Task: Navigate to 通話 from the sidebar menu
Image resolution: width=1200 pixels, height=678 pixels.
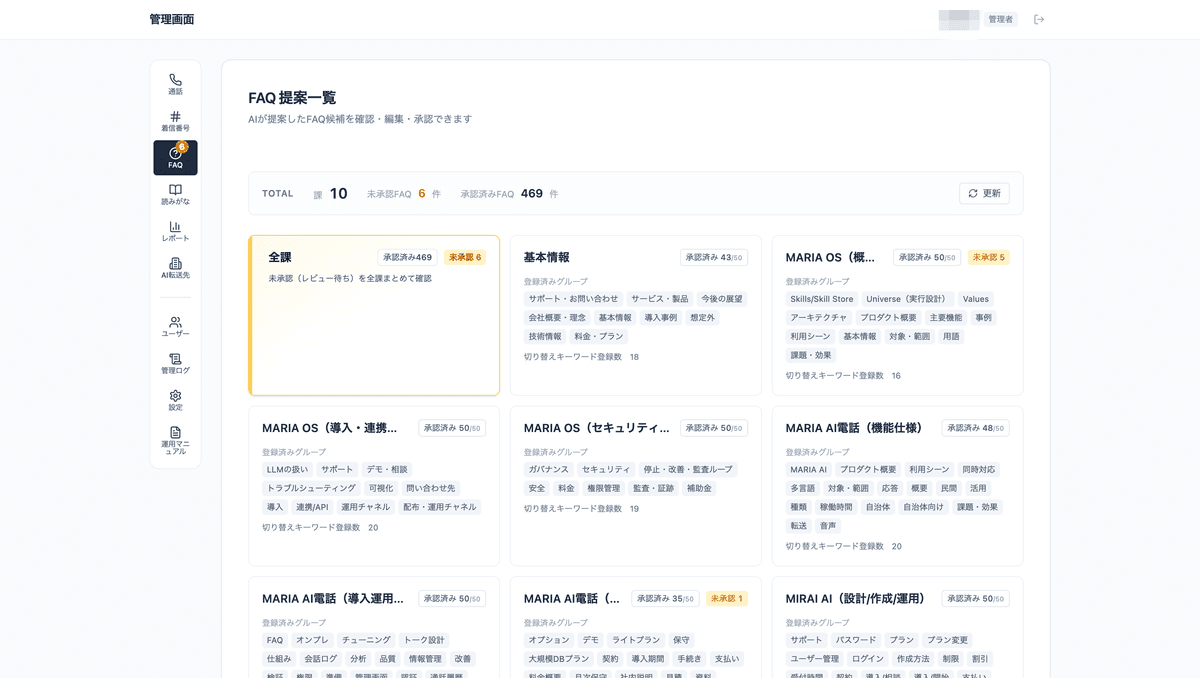Action: 175,84
